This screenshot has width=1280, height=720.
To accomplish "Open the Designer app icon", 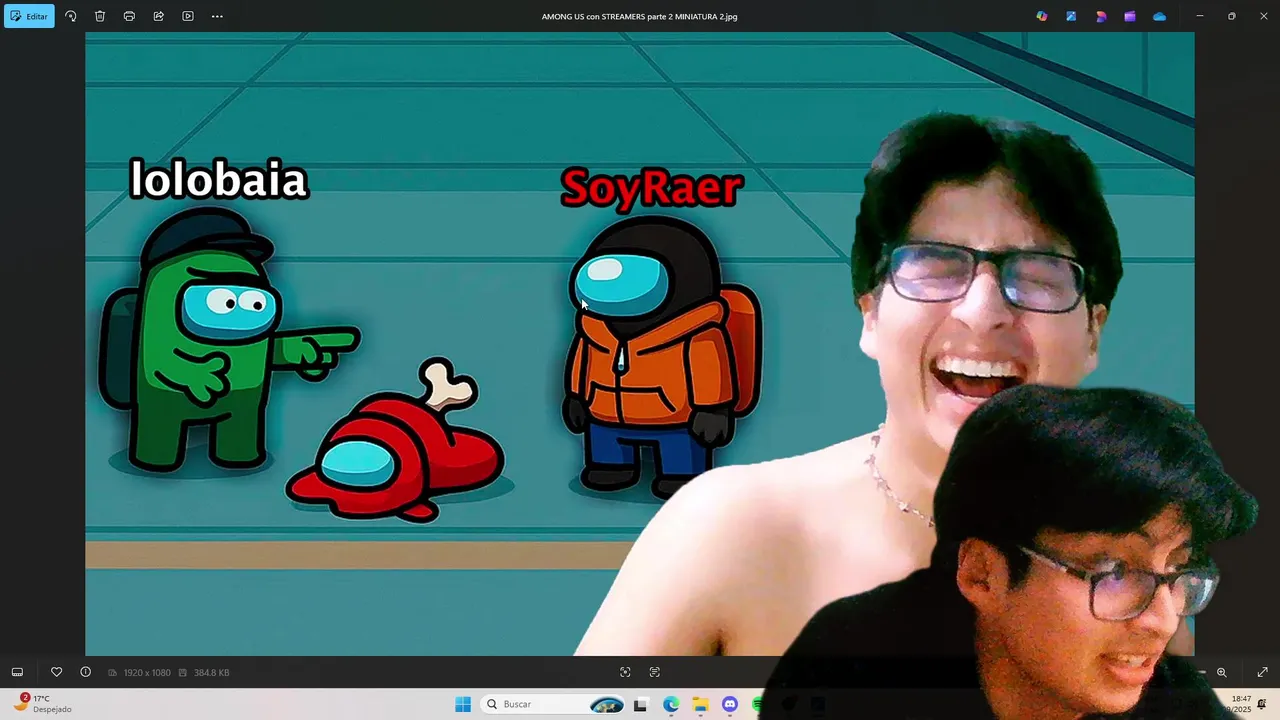I will pyautogui.click(x=1101, y=16).
